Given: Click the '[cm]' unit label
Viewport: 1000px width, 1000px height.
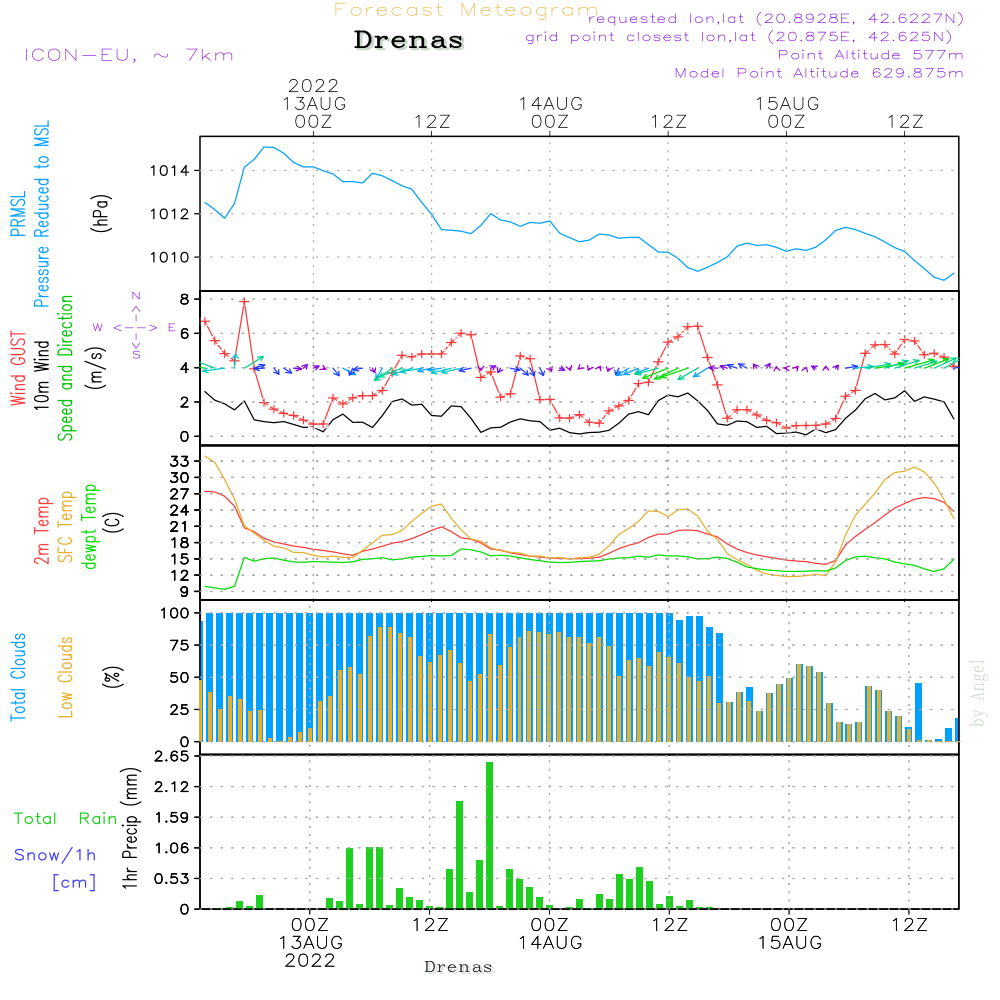Looking at the screenshot, I should click(x=74, y=883).
